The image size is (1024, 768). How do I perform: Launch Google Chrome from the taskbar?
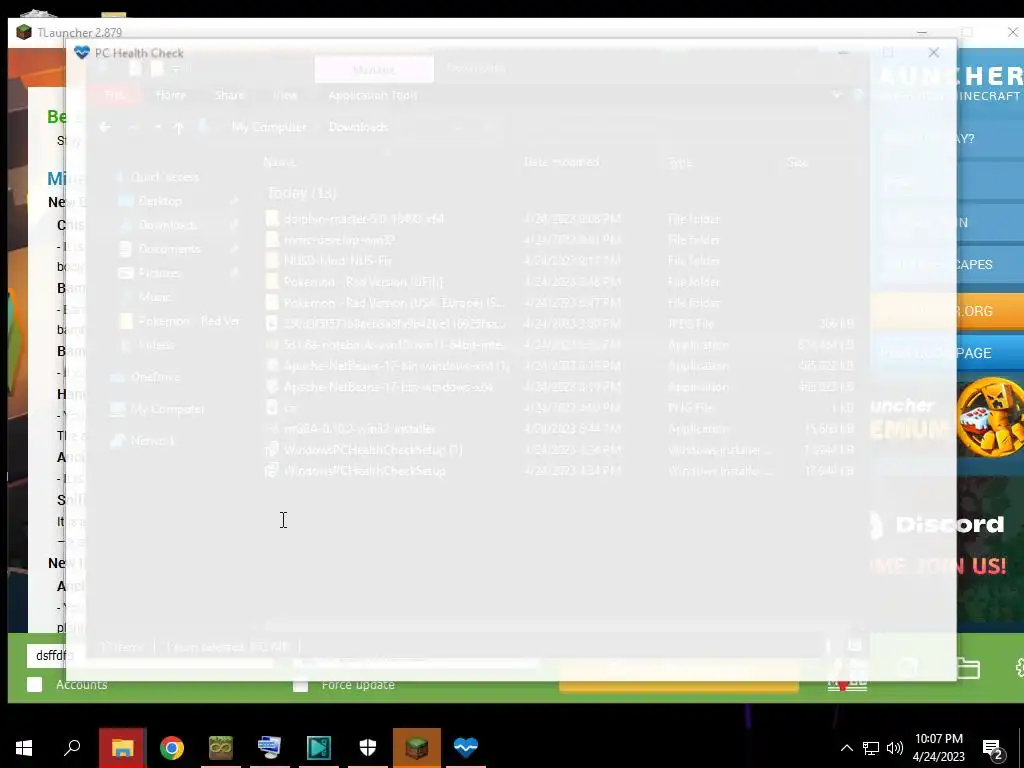tap(172, 748)
